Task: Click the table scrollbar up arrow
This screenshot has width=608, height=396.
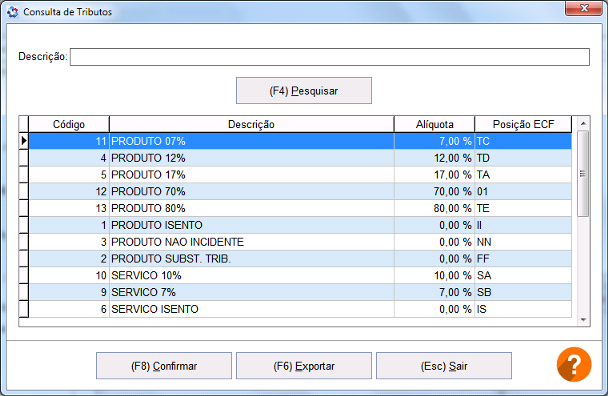Action: [583, 123]
